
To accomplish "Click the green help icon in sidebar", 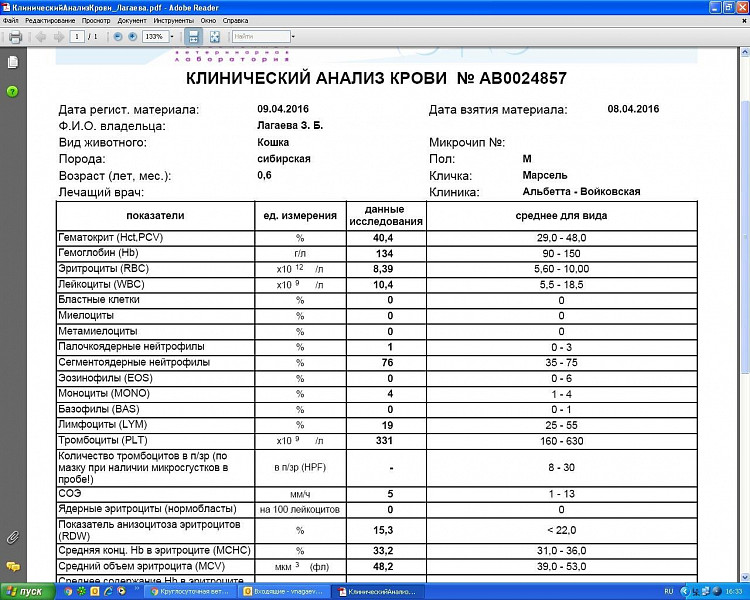I will [13, 91].
